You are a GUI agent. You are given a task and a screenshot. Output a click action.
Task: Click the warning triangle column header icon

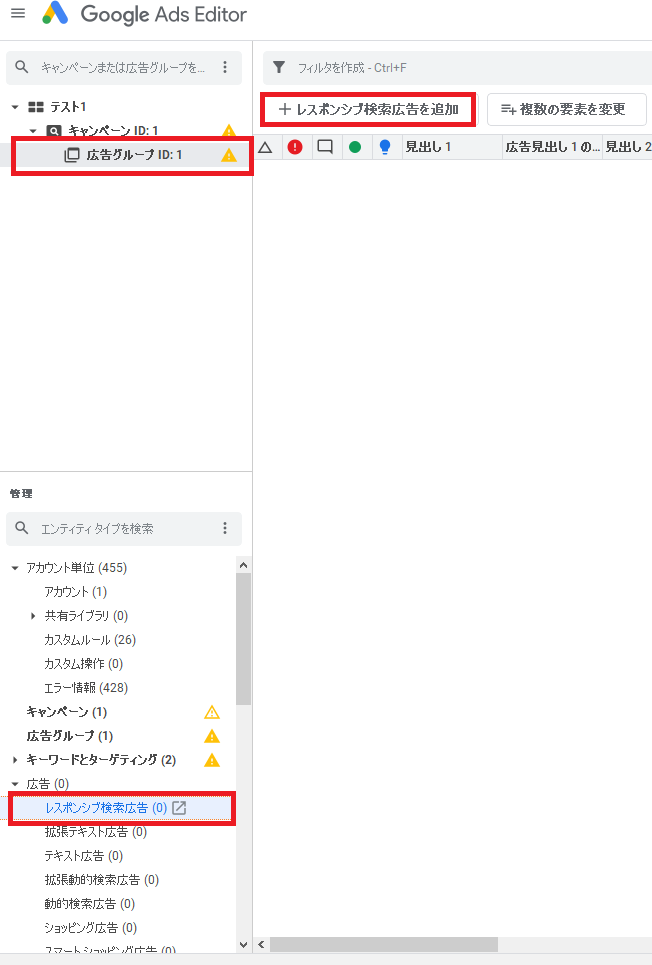[x=265, y=147]
